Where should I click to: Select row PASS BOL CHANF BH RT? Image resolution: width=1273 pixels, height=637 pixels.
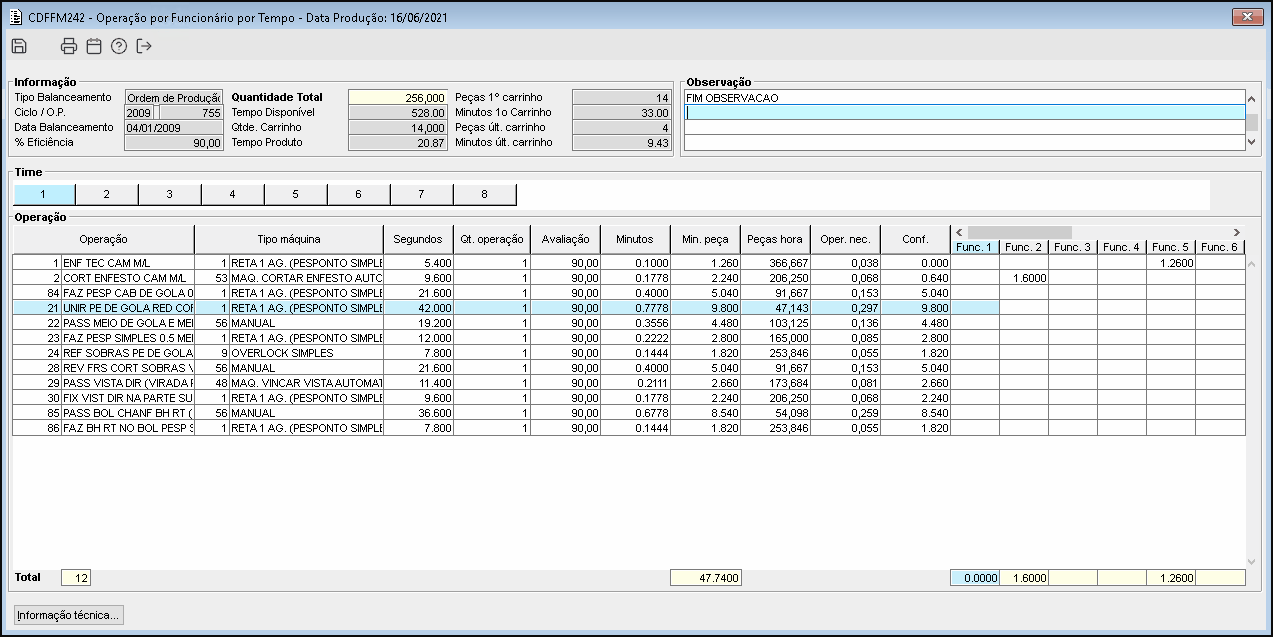[x=629, y=413]
